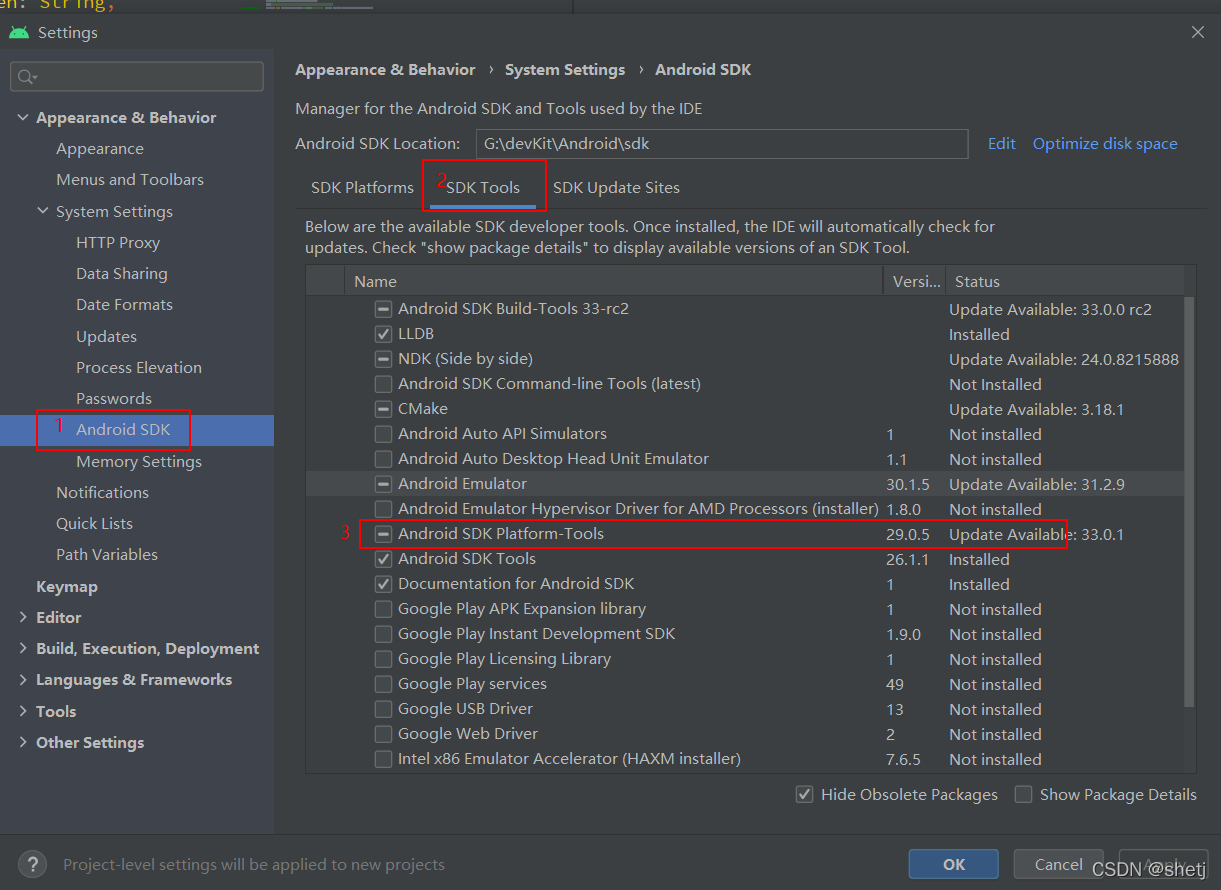Check Google Web Driver checkbox
Image resolution: width=1221 pixels, height=890 pixels.
tap(383, 734)
